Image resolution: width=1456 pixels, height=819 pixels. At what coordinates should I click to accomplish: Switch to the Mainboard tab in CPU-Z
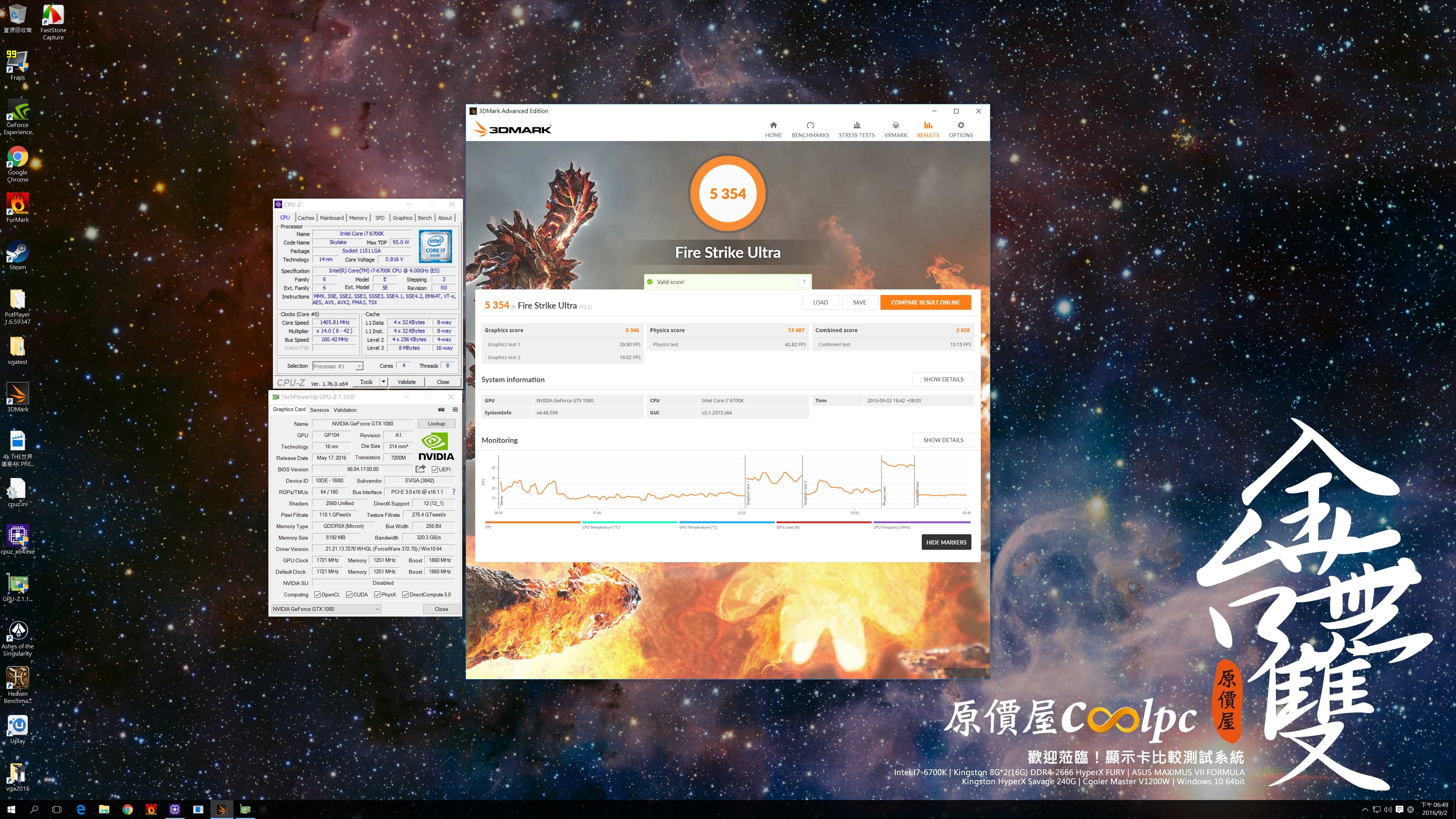click(332, 218)
